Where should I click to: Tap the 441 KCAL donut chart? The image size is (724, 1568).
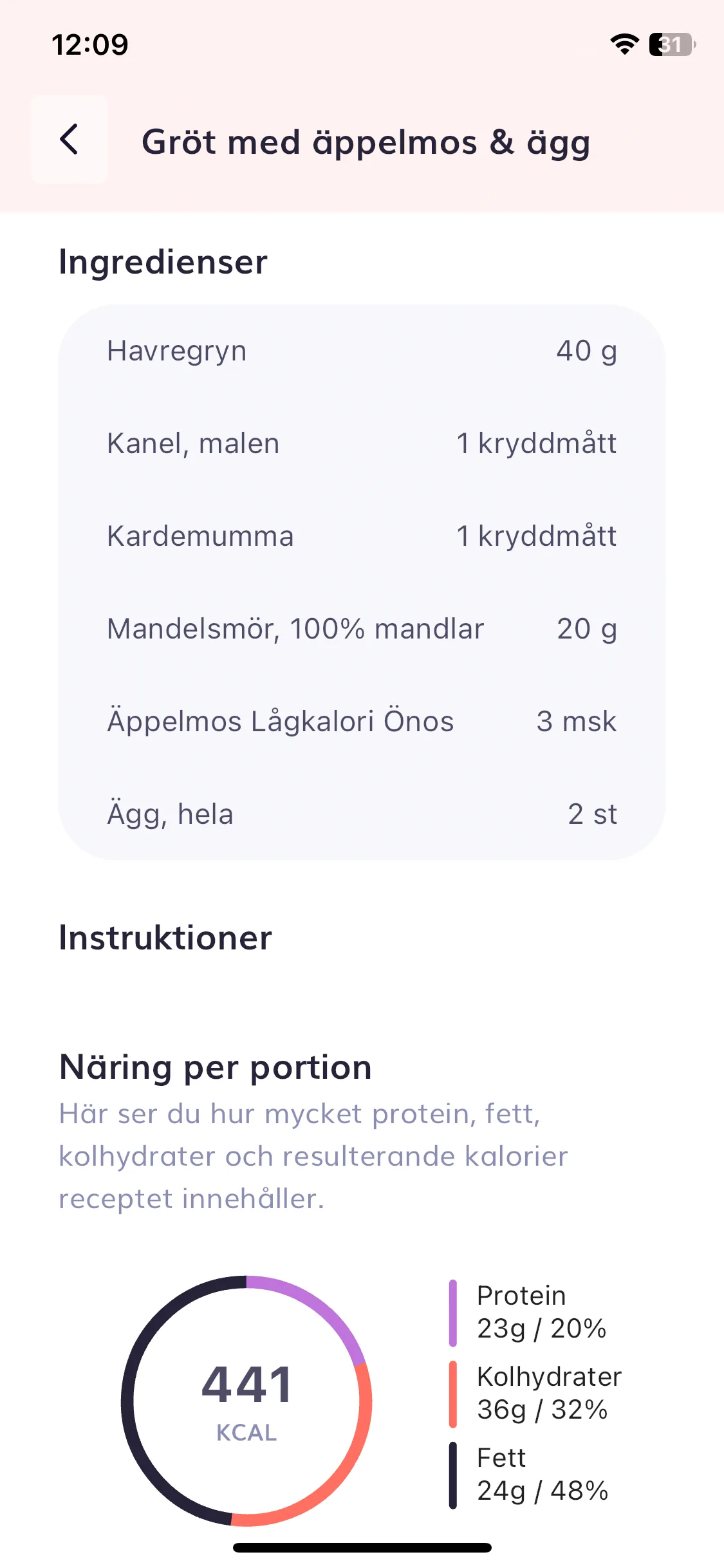click(246, 1401)
